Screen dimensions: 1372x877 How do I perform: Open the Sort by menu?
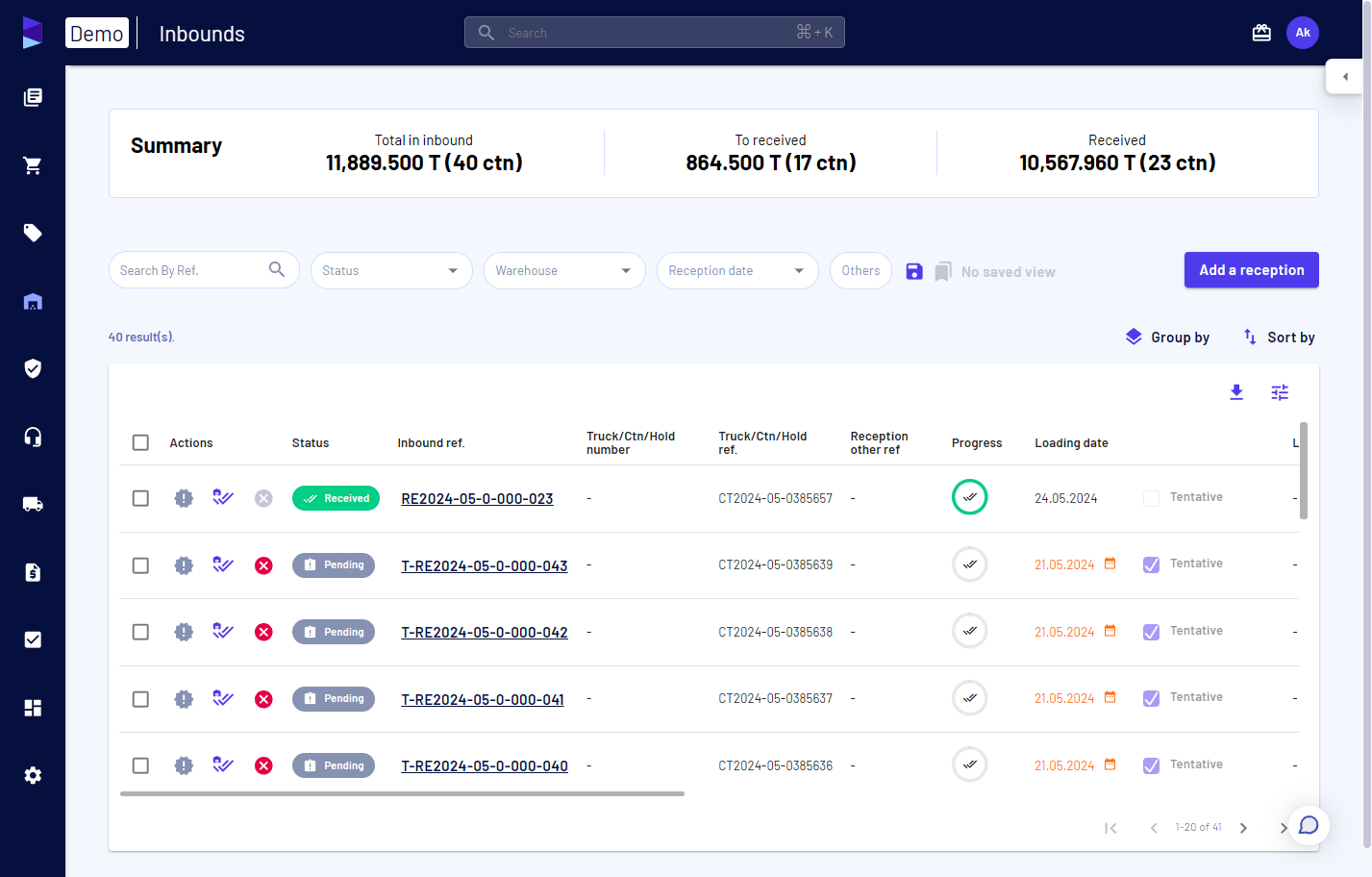1279,337
